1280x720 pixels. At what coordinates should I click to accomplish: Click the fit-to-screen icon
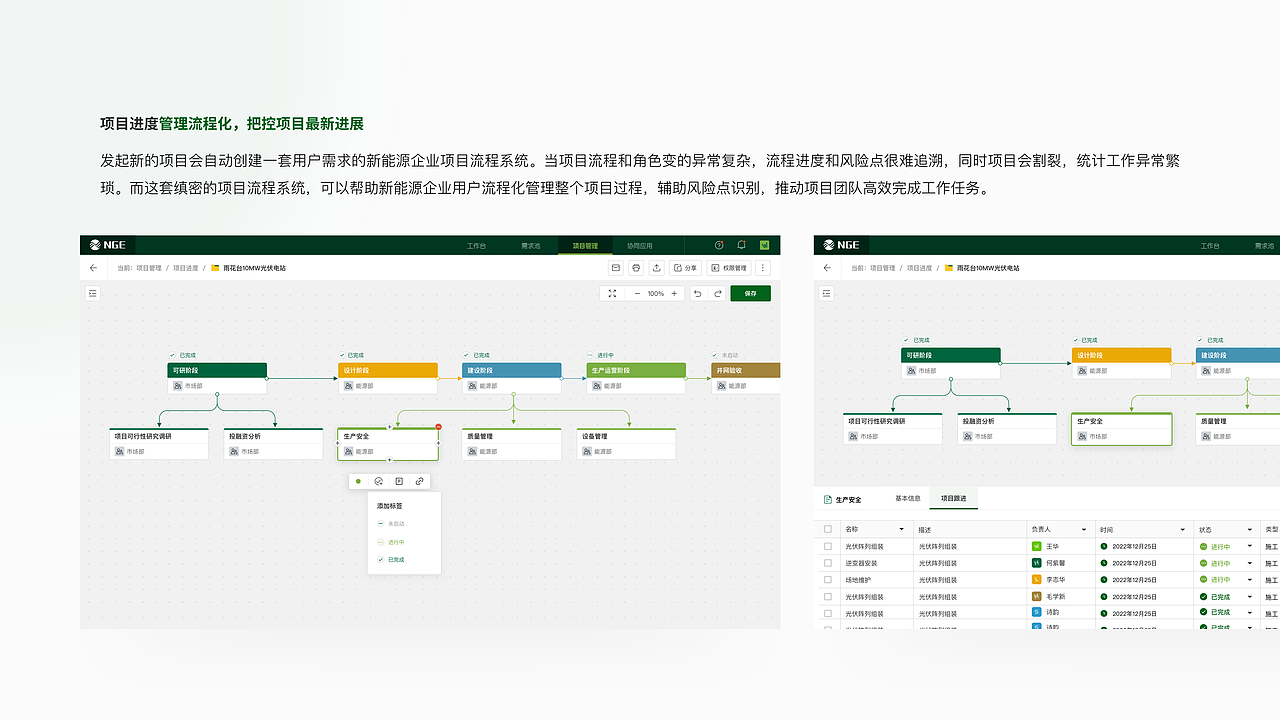click(613, 293)
